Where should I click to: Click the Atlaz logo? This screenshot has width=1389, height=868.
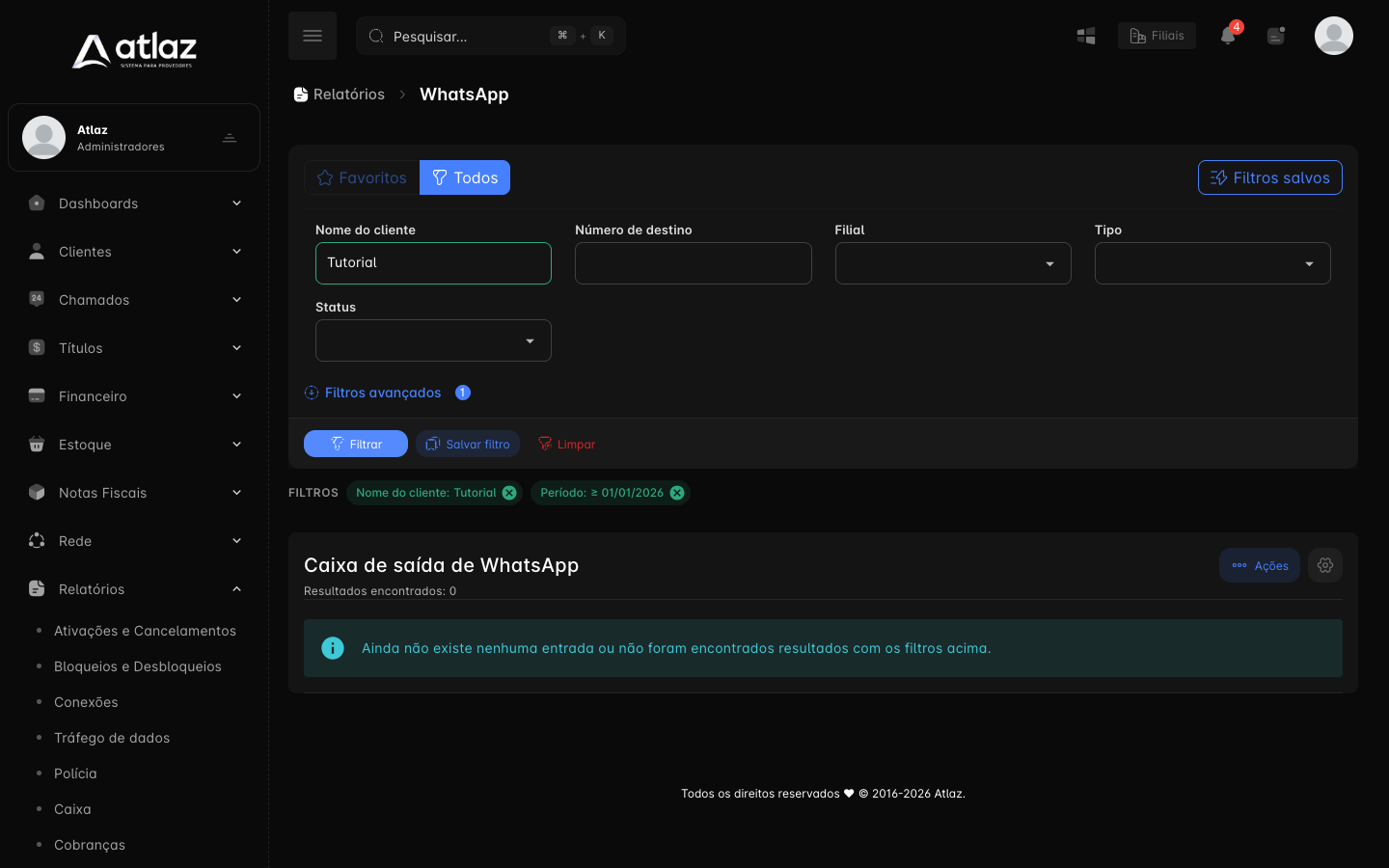click(x=134, y=51)
